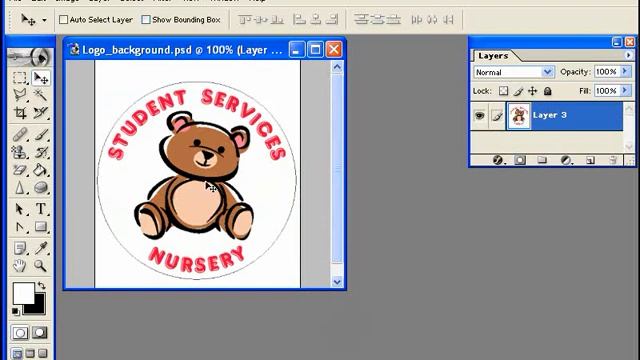Toggle Lock all
Screen dimensions: 640x360
tap(547, 91)
